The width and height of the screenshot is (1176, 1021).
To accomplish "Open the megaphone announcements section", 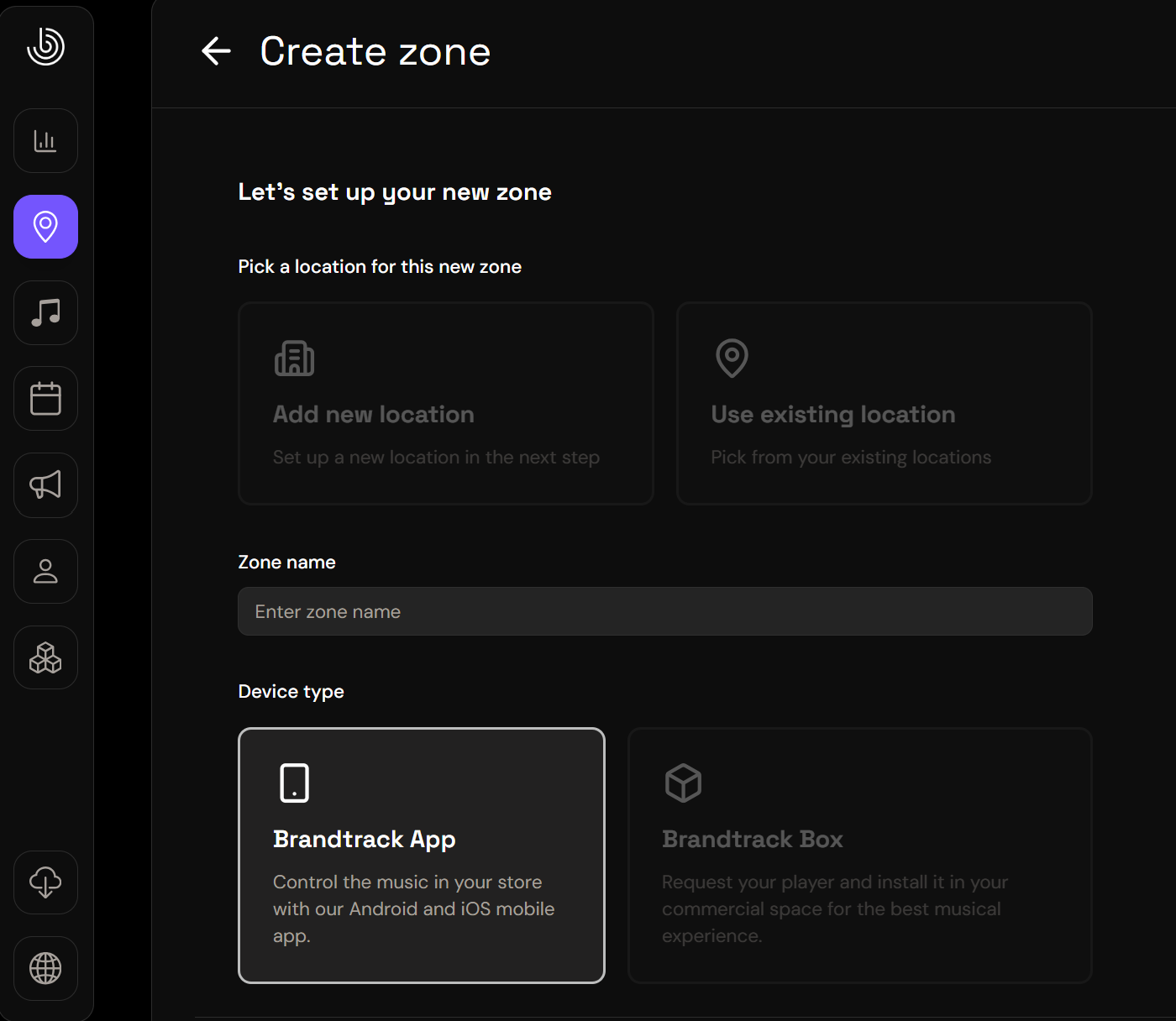I will click(x=45, y=485).
